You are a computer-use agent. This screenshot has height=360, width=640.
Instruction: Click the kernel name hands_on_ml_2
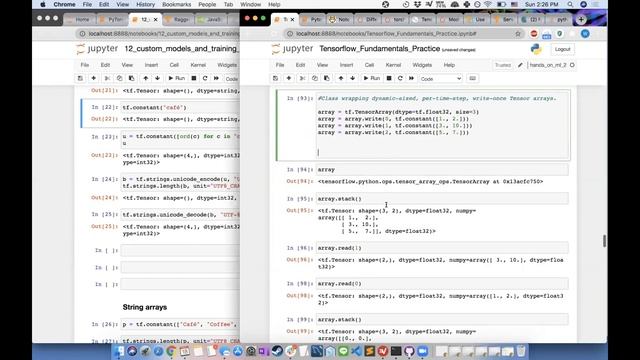point(548,65)
